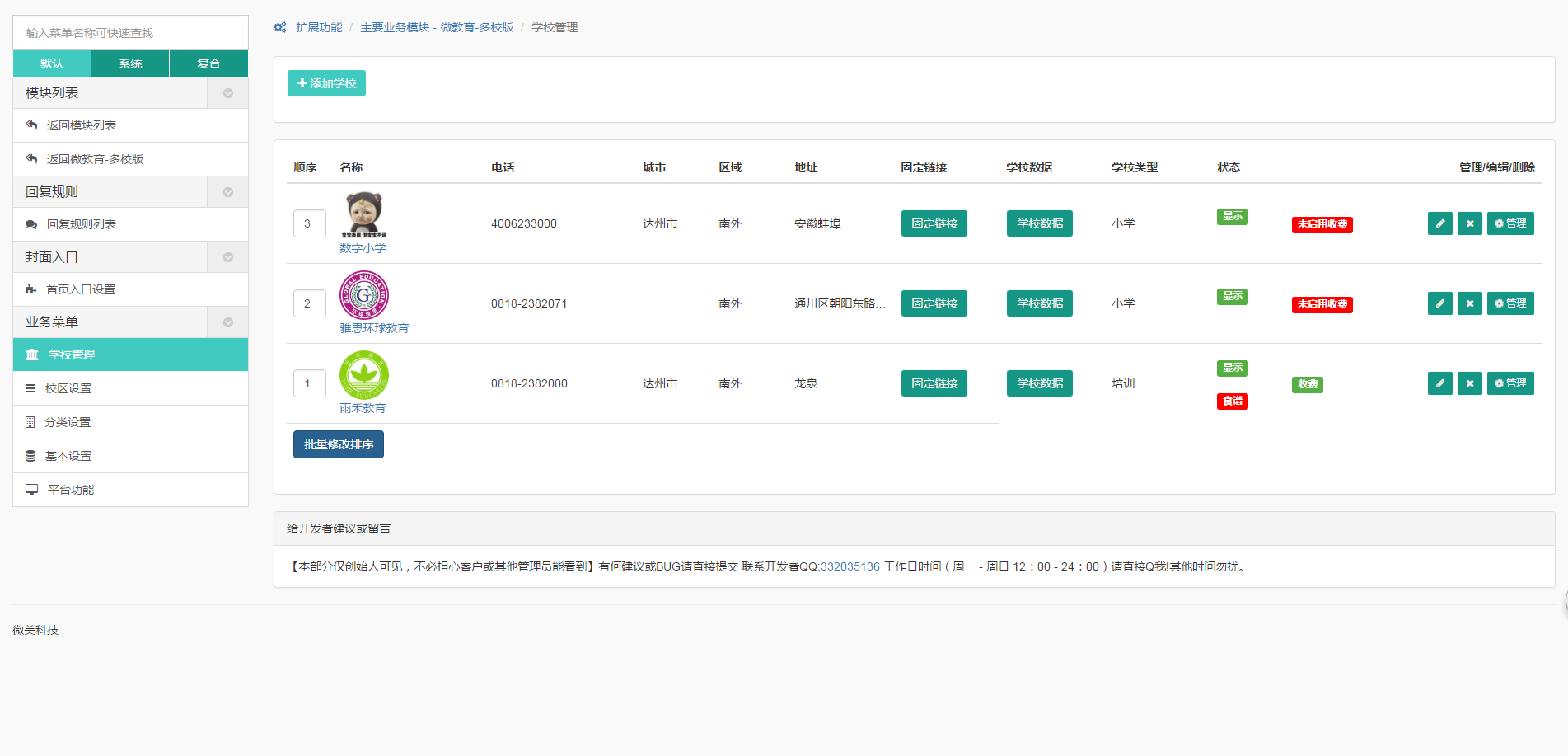Toggle the 收费 status badge for 雨禾教育
The width and height of the screenshot is (1568, 756).
click(x=1307, y=384)
